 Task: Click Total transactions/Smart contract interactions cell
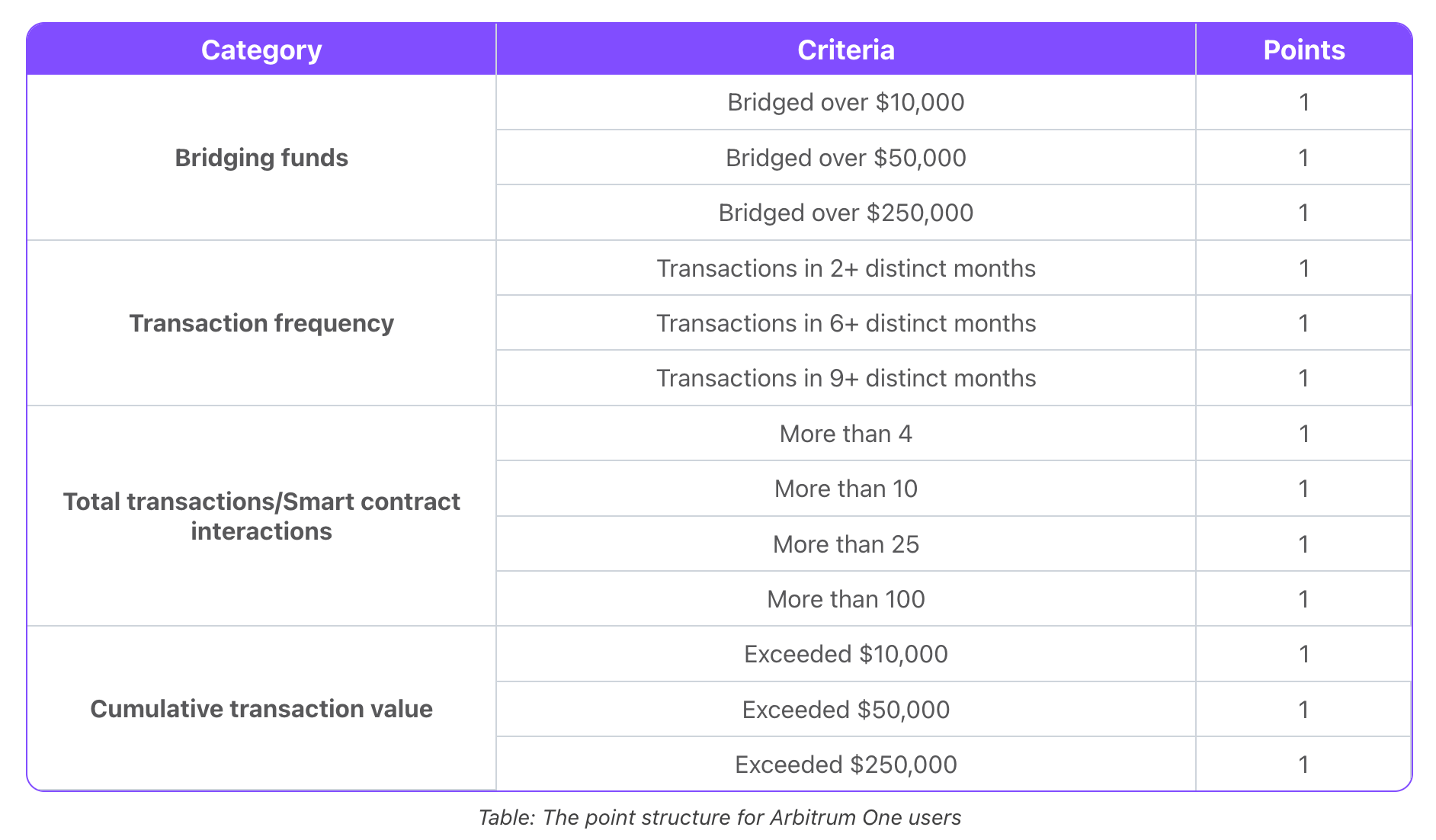[x=261, y=516]
